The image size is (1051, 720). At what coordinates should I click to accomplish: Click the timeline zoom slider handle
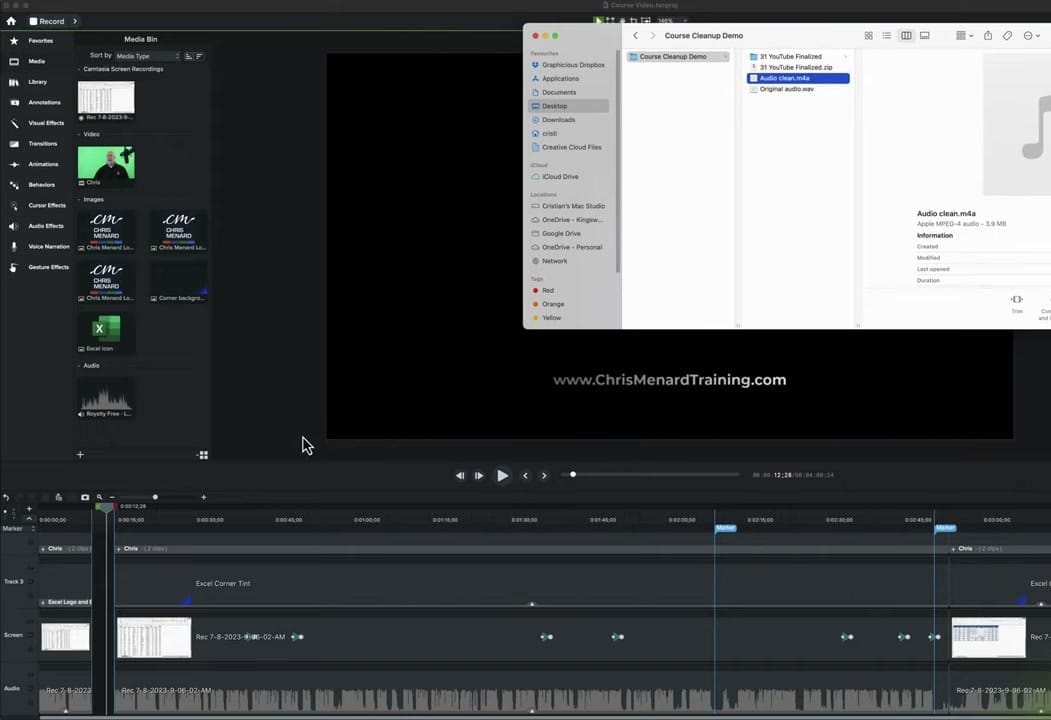[x=155, y=497]
